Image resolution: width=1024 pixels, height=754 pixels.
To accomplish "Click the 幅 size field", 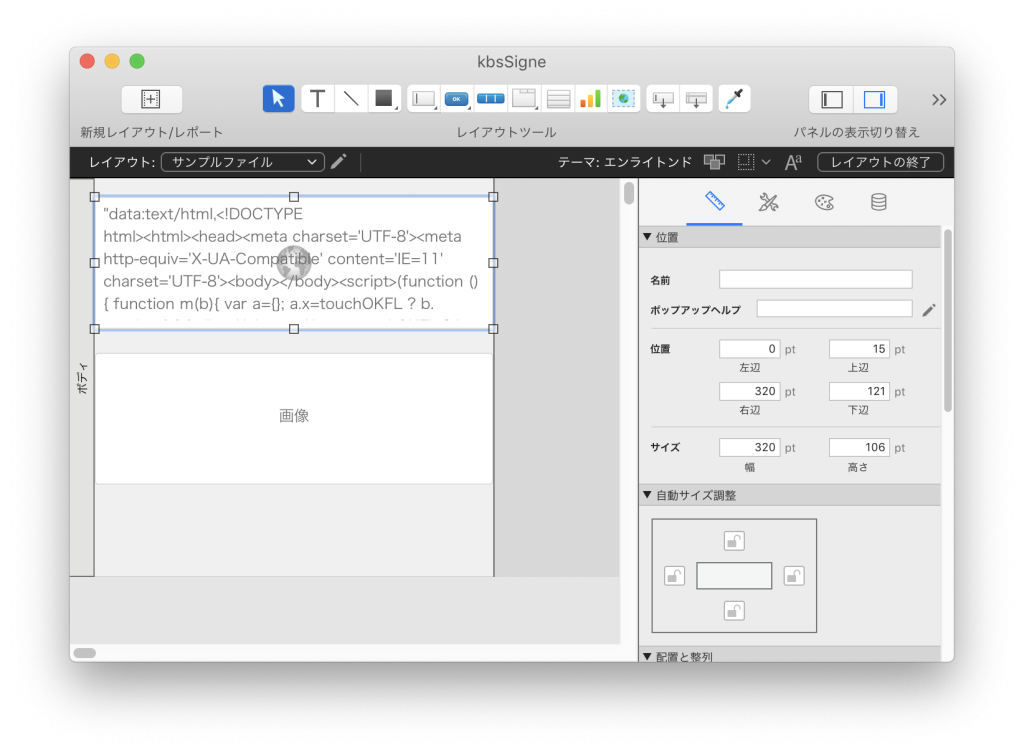I will 750,447.
